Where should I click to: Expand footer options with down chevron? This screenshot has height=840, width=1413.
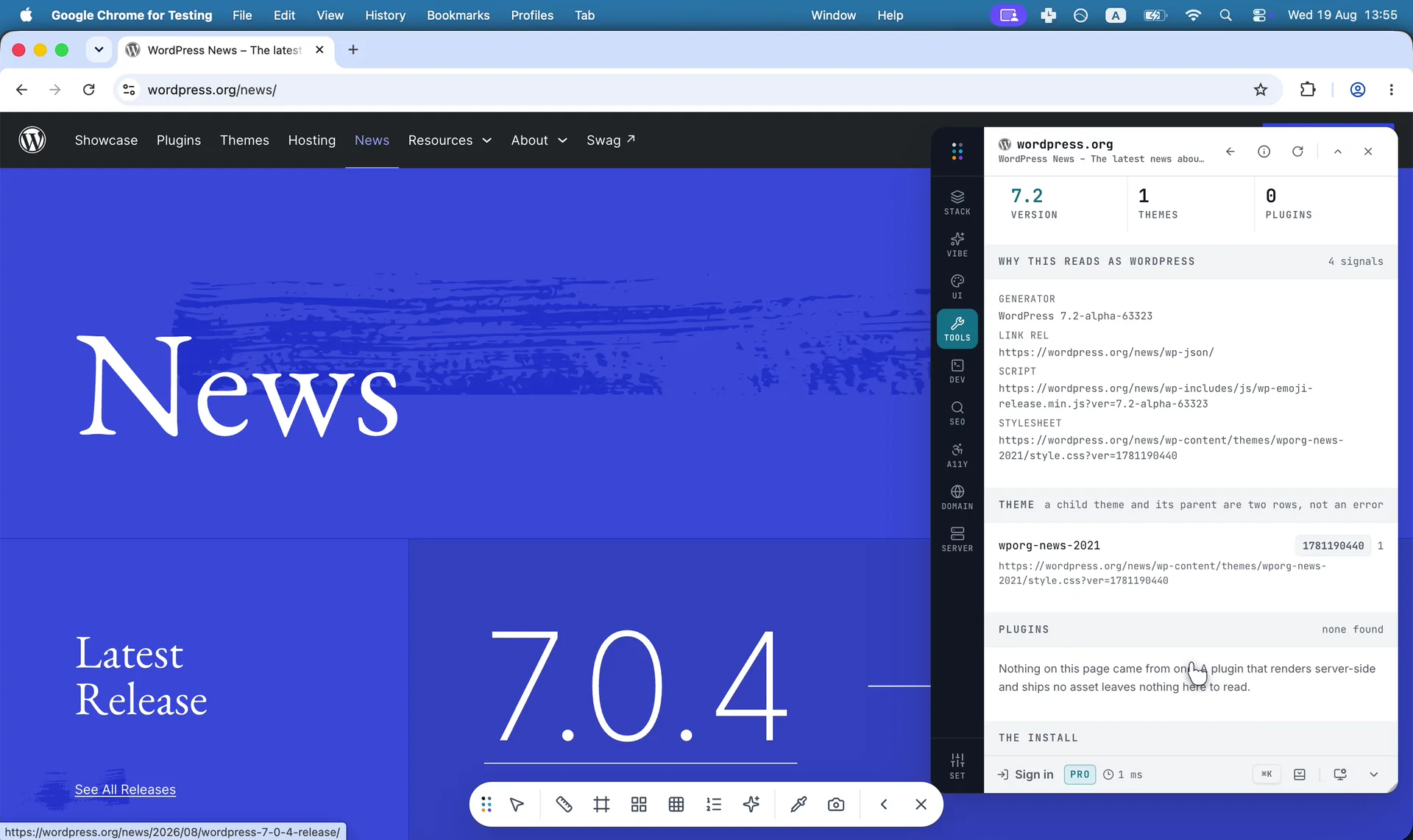point(1373,775)
